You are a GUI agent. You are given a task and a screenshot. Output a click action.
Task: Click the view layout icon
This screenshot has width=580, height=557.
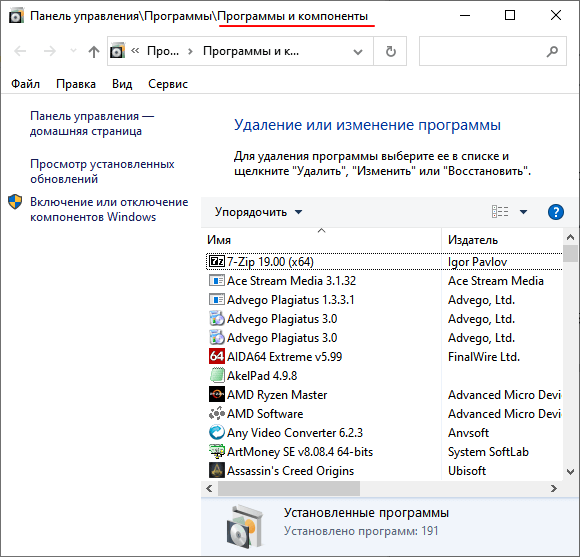[500, 212]
